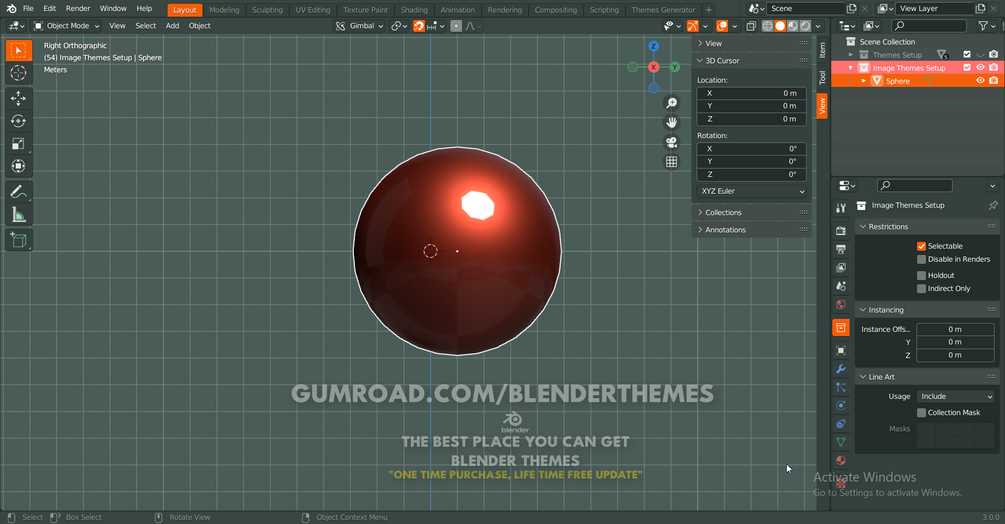Open the File menu
Screen dimensions: 1005x524
(28, 8)
